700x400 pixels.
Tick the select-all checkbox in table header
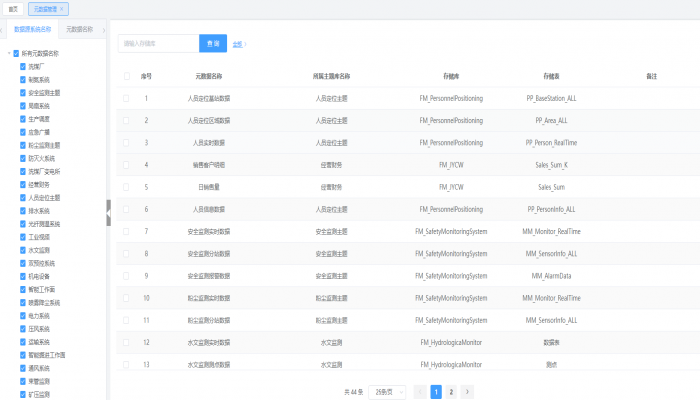pos(127,76)
